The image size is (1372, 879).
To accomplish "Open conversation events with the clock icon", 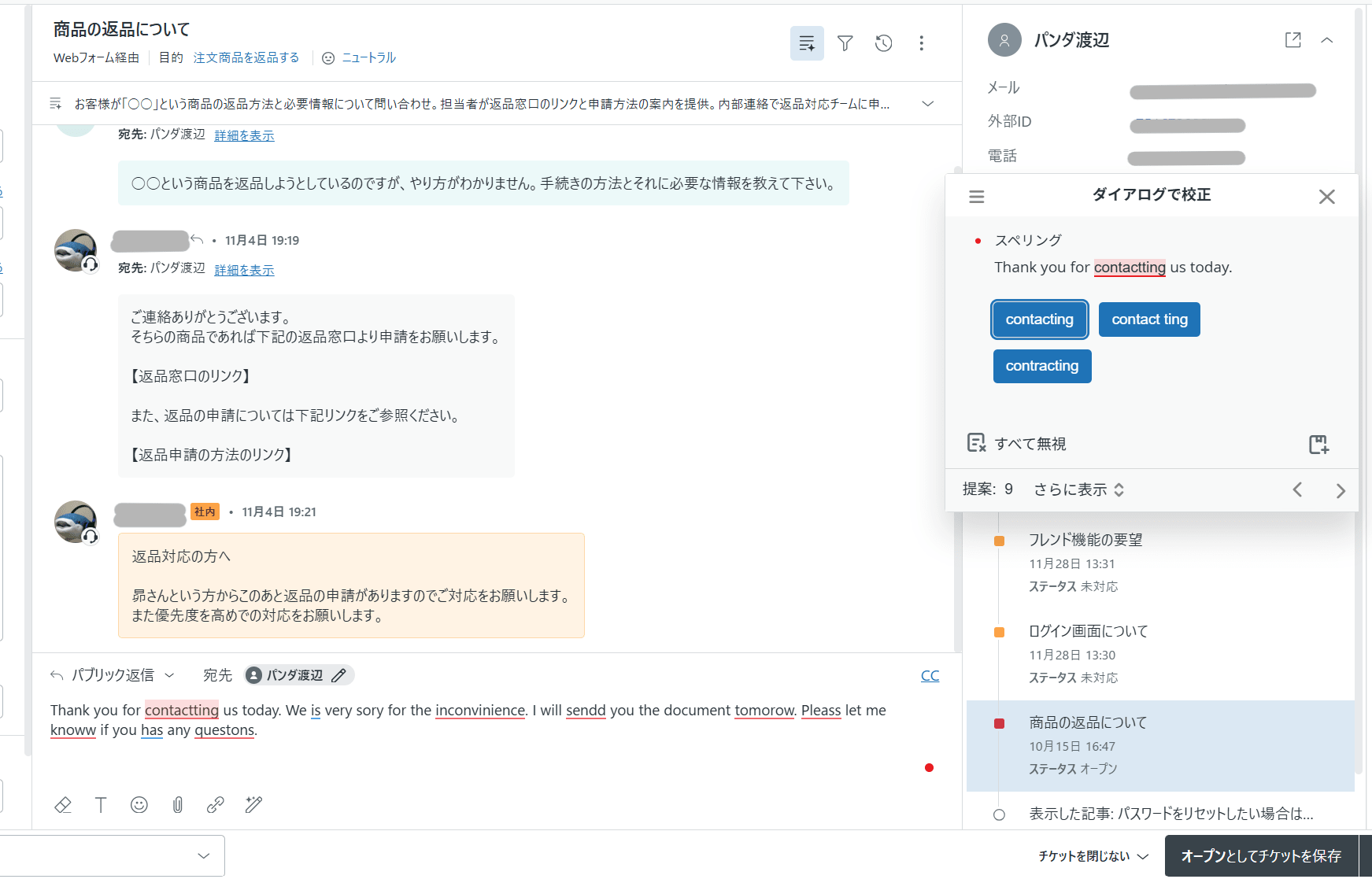I will (883, 43).
